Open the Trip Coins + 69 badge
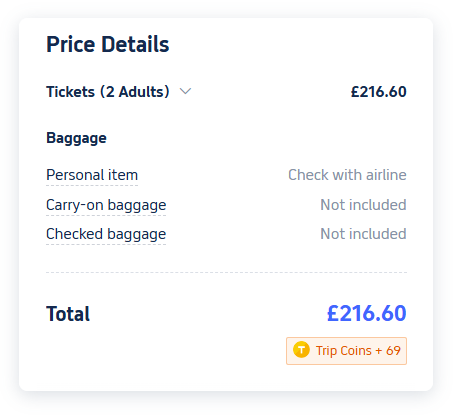This screenshot has height=417, width=457. (x=346, y=351)
